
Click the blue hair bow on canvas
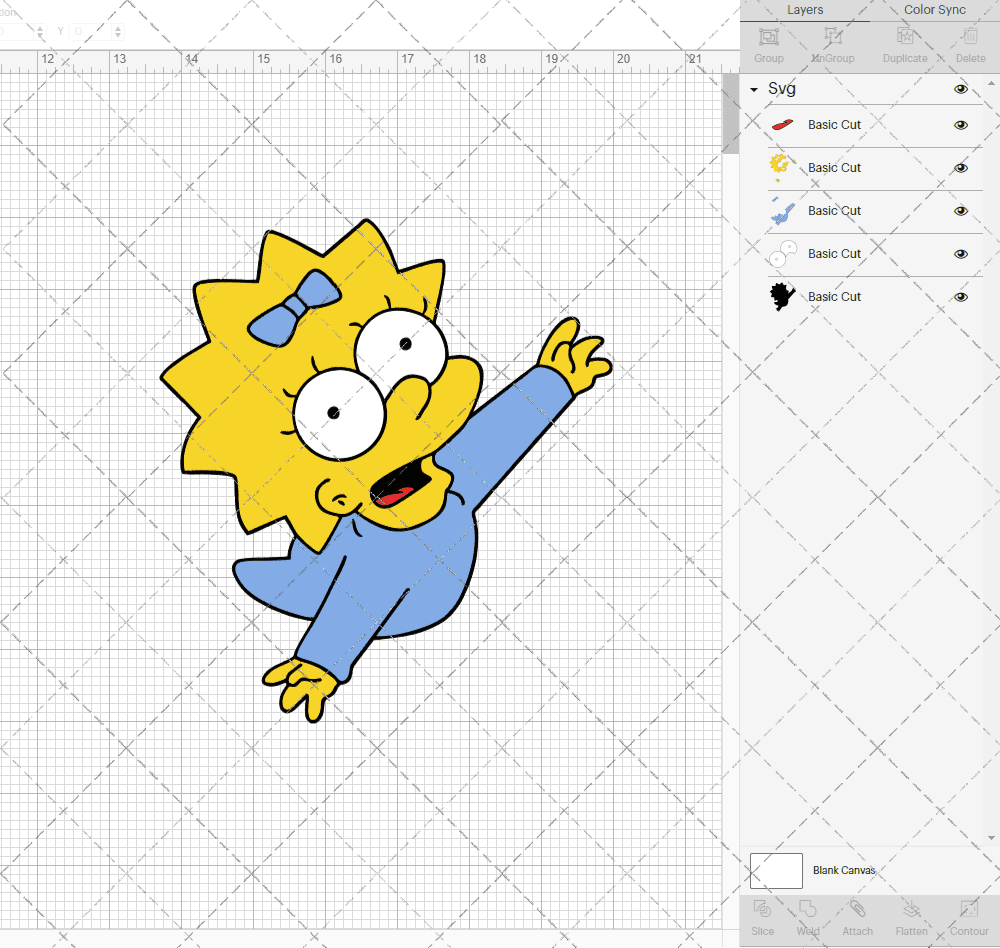[x=294, y=307]
